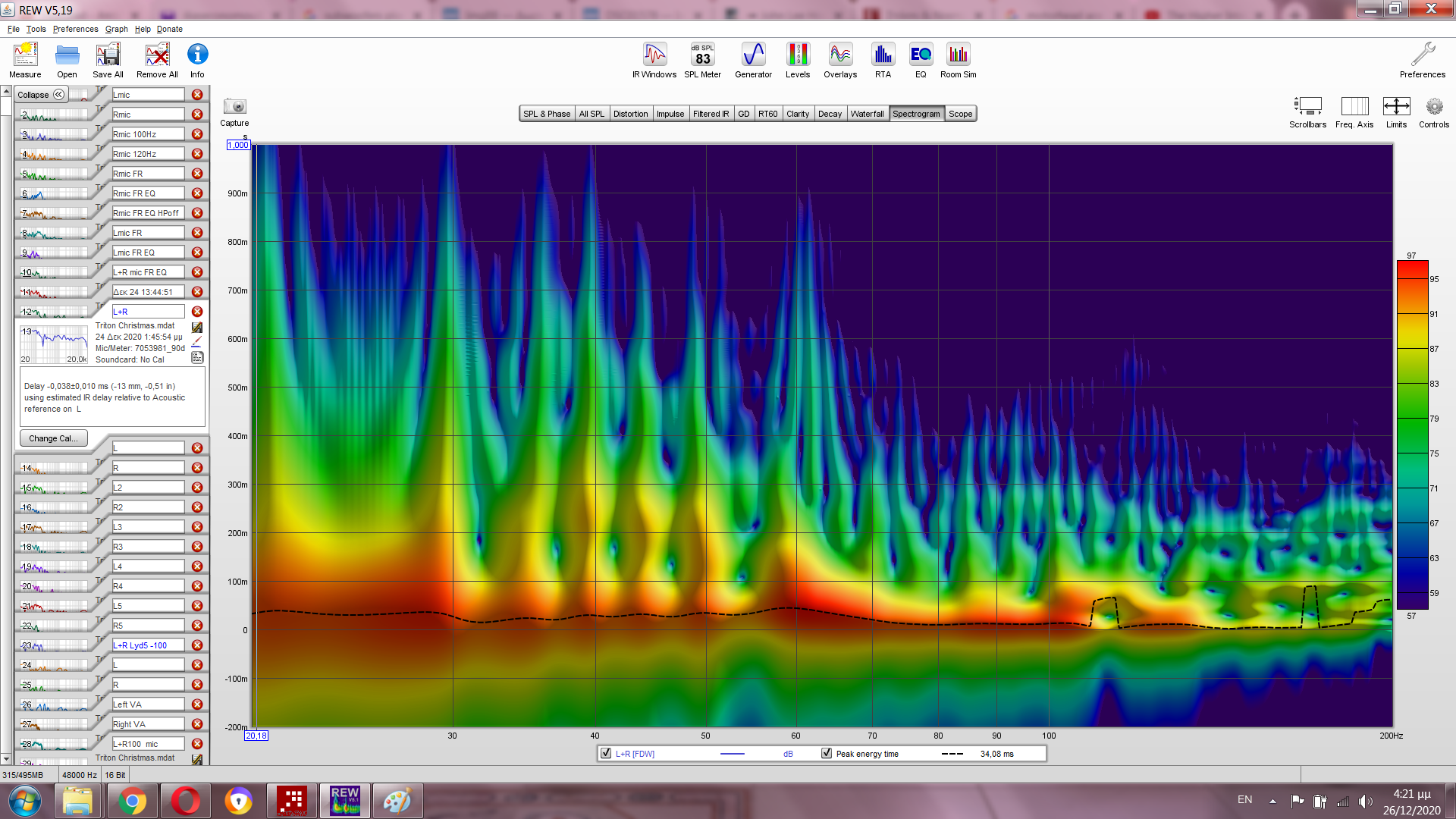The image size is (1456, 819).
Task: Launch the signal Generator
Action: pos(753,60)
